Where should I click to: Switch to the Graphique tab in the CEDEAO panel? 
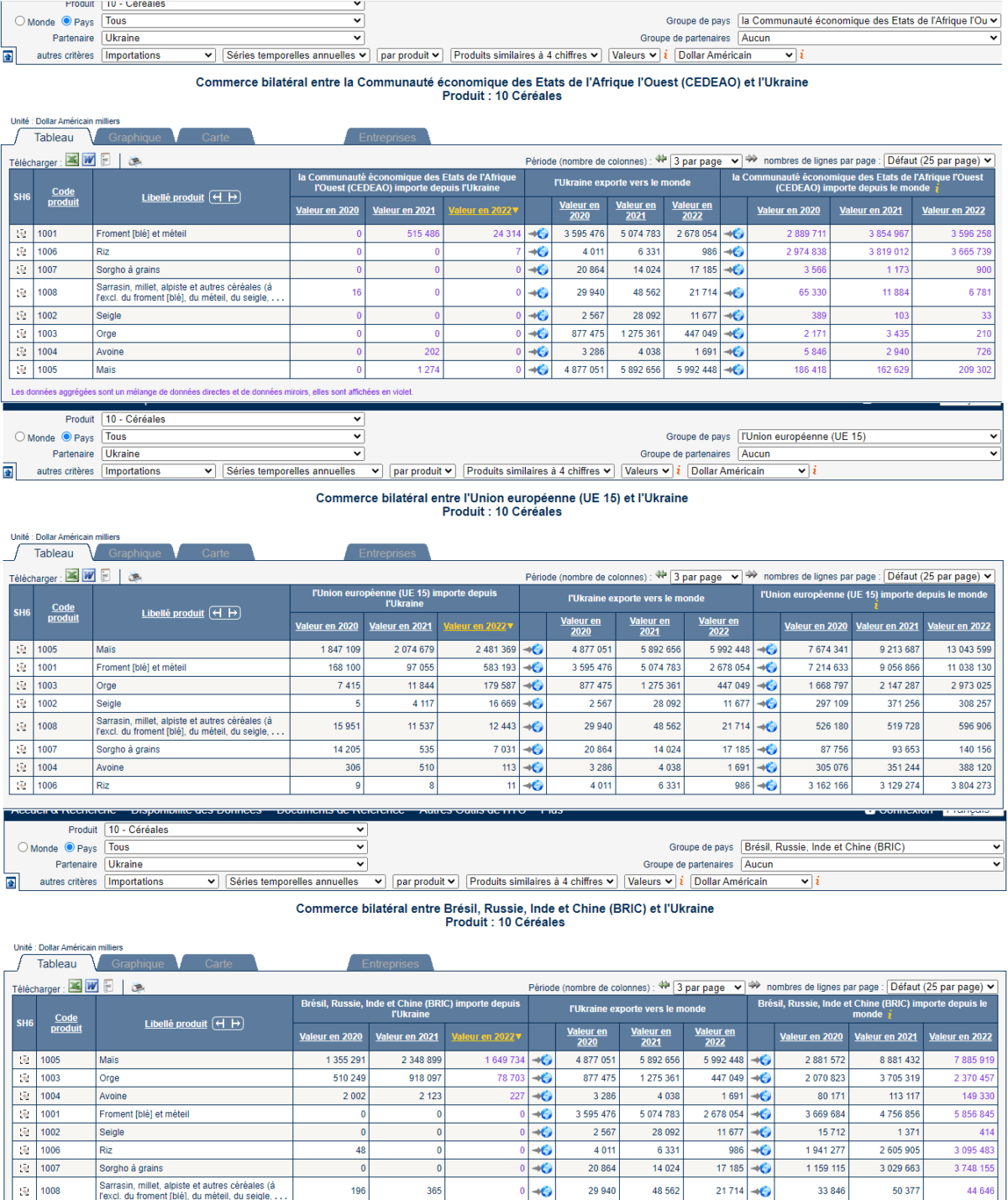coord(134,138)
